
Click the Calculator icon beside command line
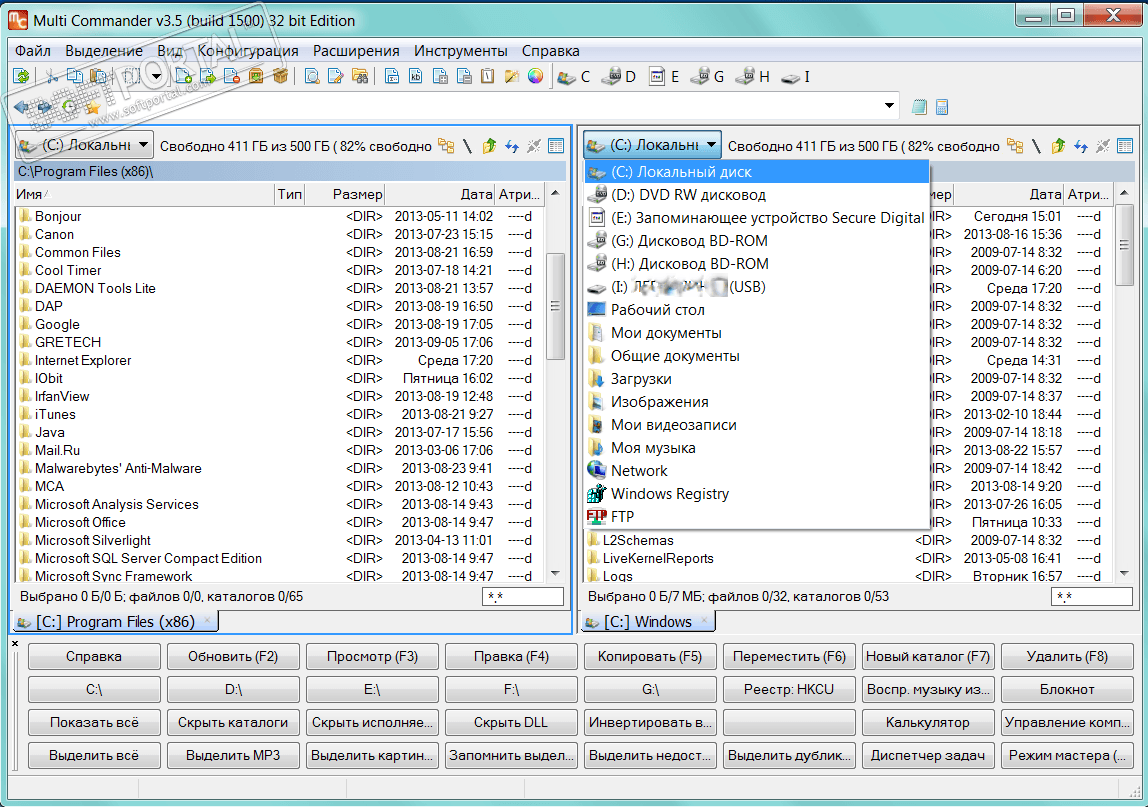[x=942, y=107]
